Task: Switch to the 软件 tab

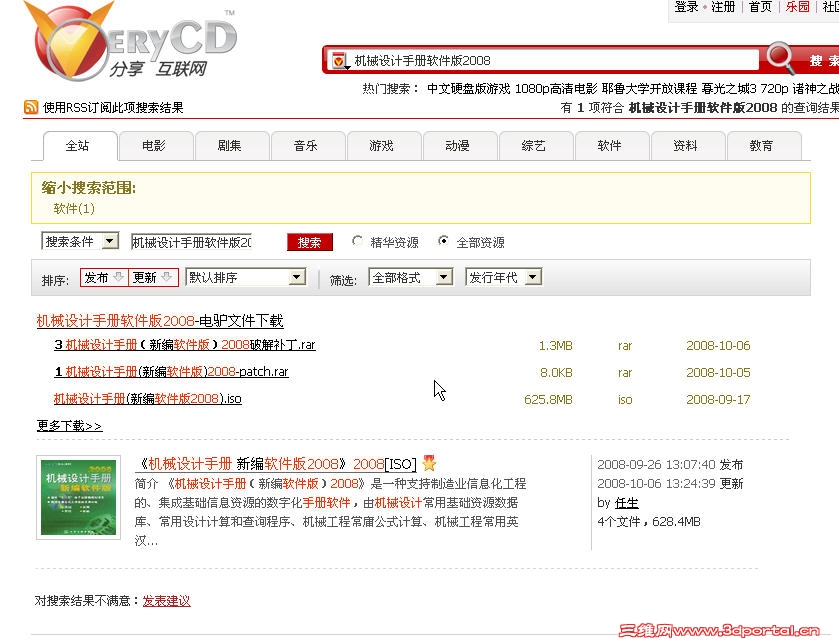Action: click(x=611, y=145)
